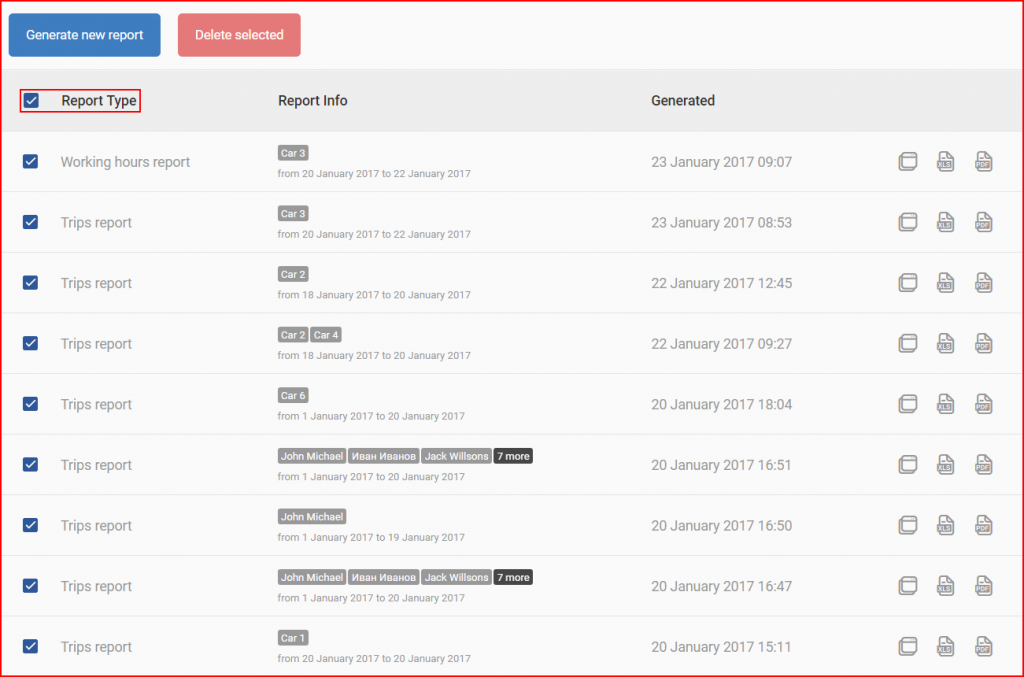This screenshot has height=677, width=1024.
Task: Expand "7 more" tag in 16:51 report
Action: pos(513,456)
